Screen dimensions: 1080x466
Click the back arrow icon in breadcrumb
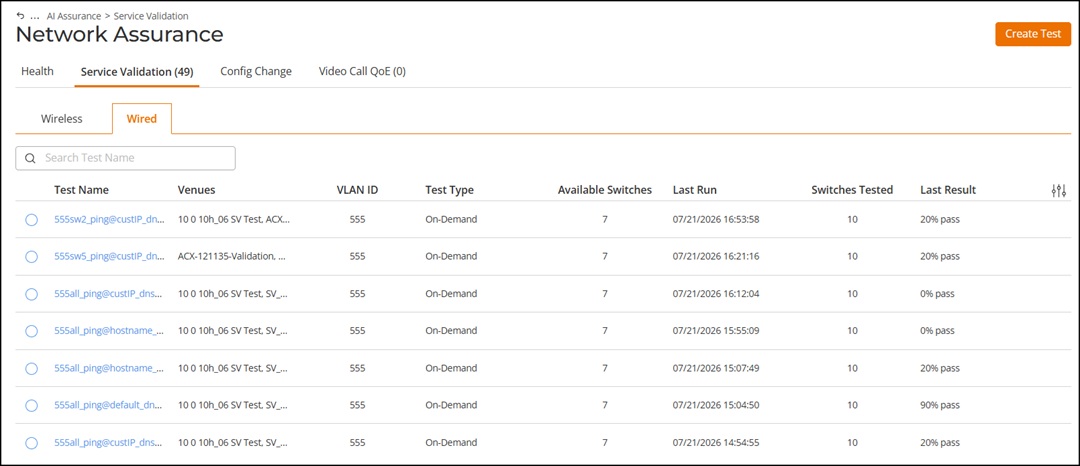click(21, 15)
